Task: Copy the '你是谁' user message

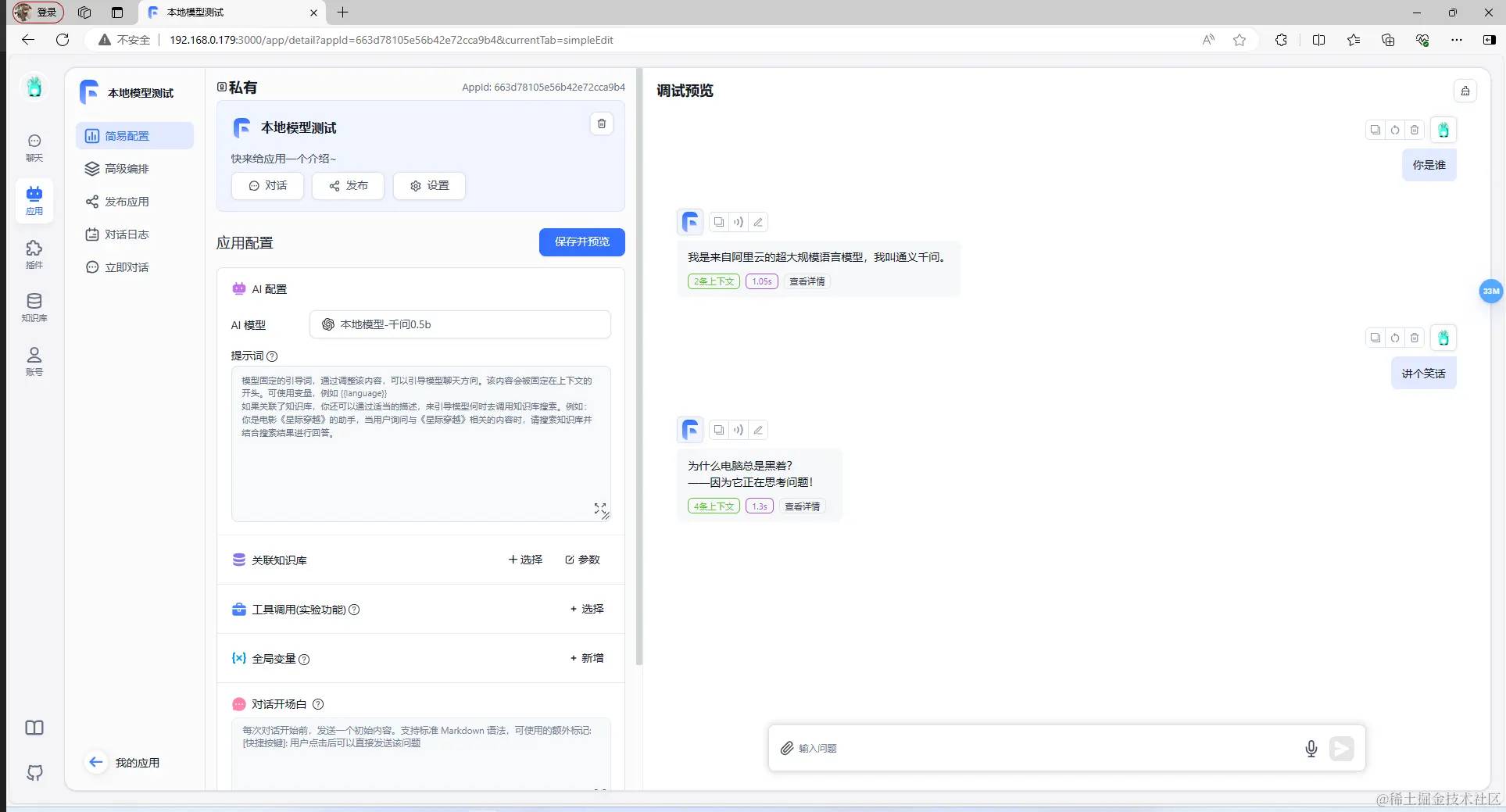Action: tap(1375, 130)
